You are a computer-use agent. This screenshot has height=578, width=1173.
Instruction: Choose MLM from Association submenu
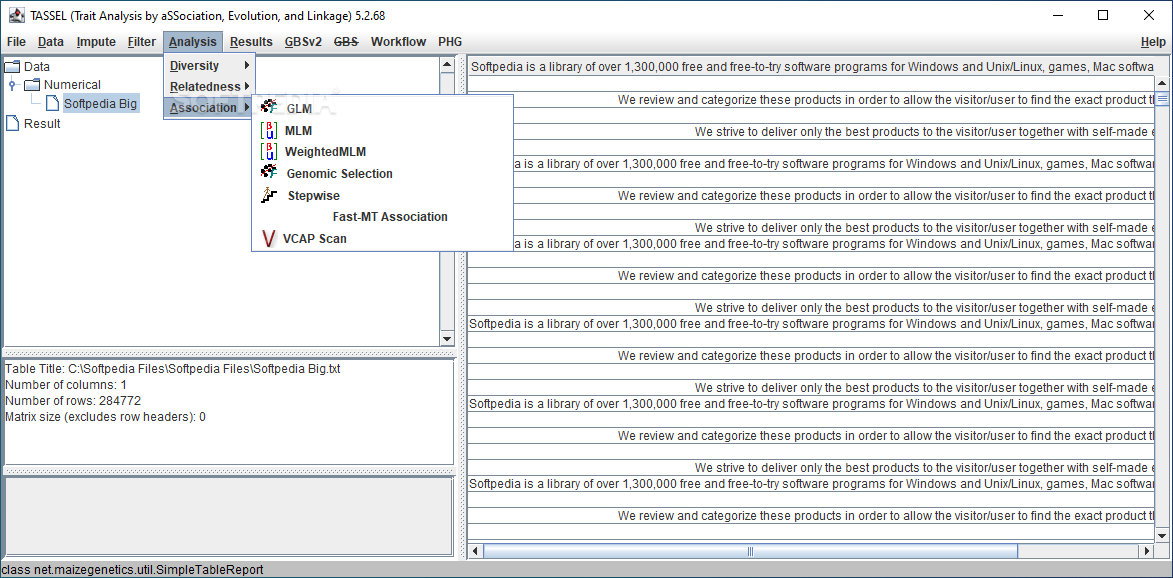(382, 130)
